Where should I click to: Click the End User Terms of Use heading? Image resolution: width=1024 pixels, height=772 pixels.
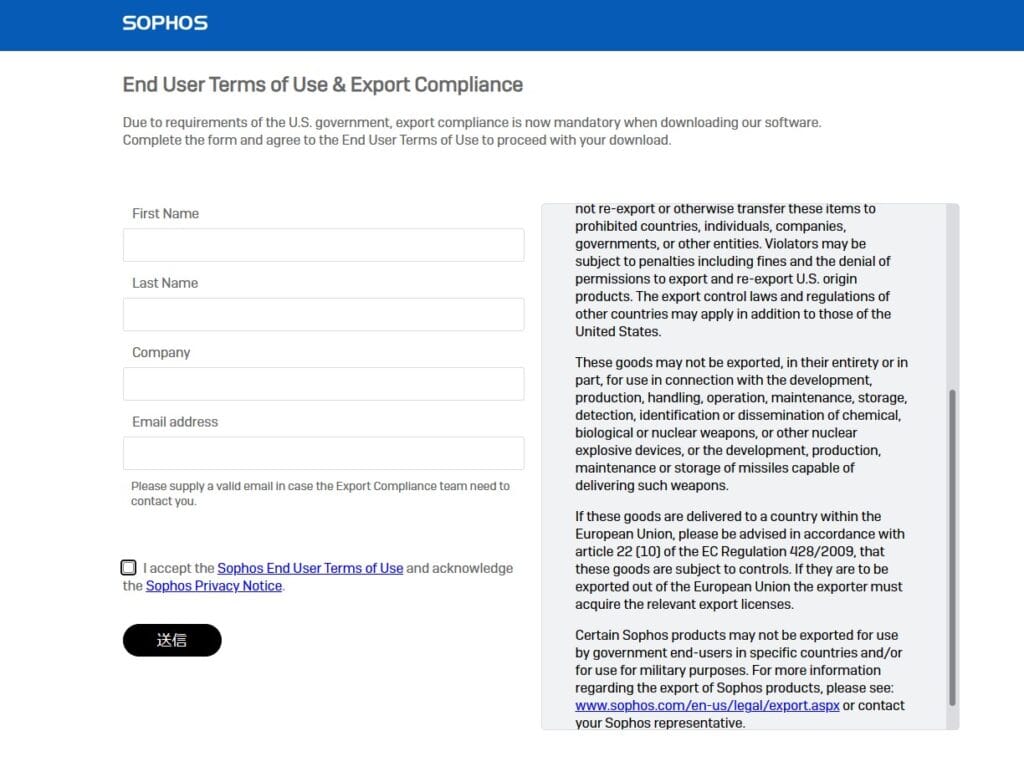322,85
